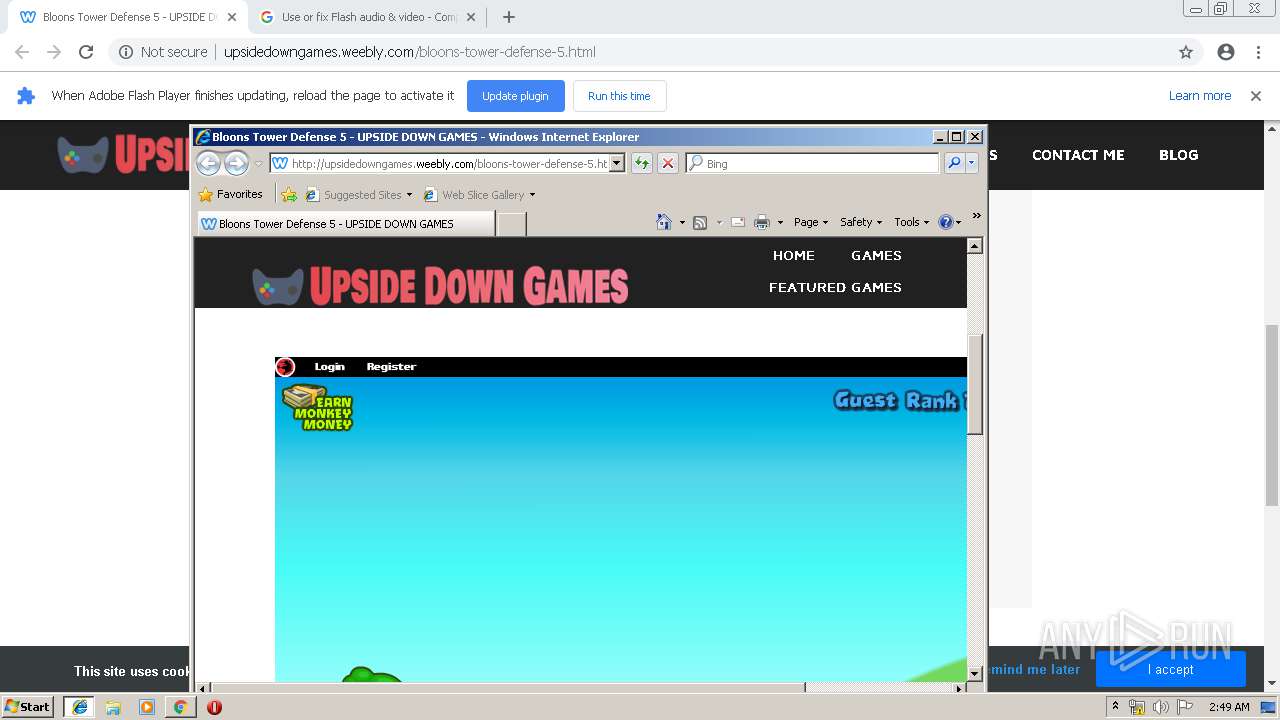Viewport: 1280px width, 720px height.
Task: Open the Chrome profile avatar icon
Action: coord(1226,52)
